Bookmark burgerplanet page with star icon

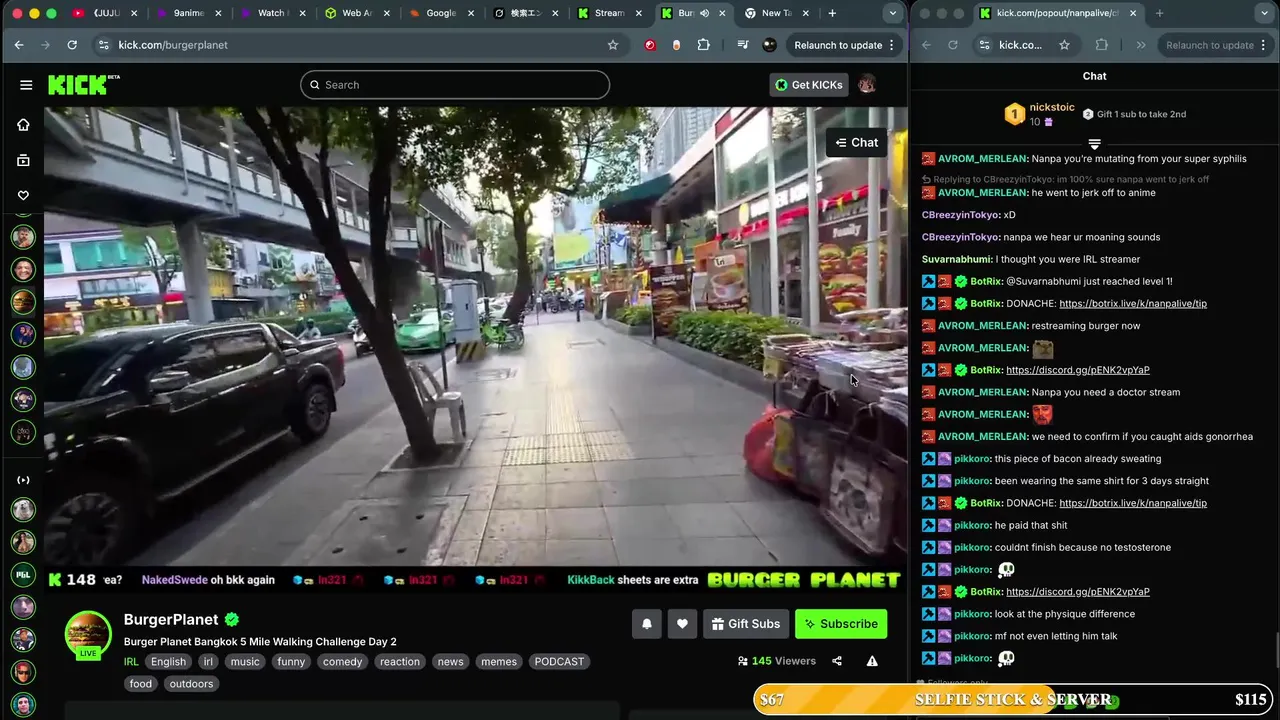pyautogui.click(x=613, y=45)
